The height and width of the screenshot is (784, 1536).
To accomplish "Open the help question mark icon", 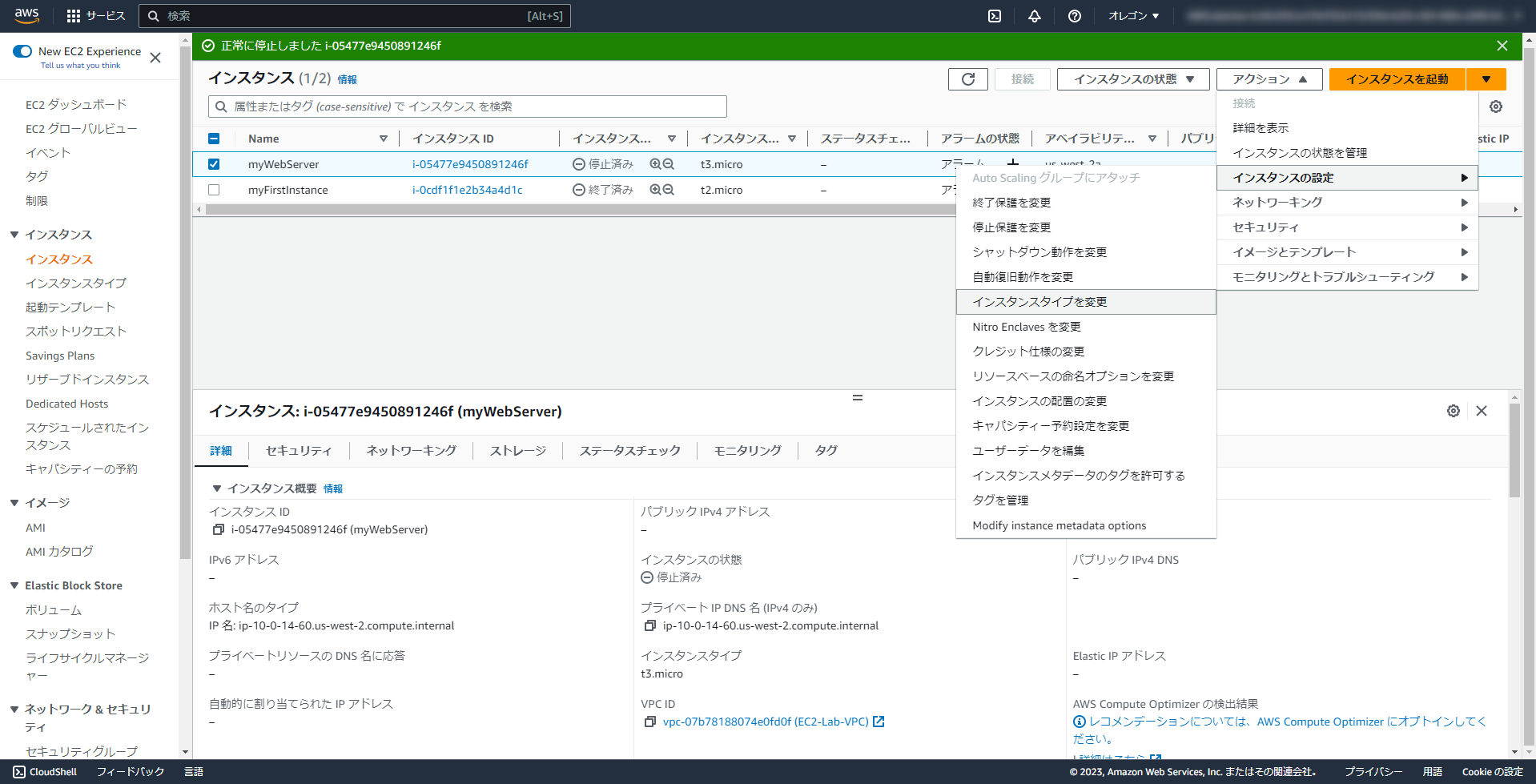I will [1075, 15].
